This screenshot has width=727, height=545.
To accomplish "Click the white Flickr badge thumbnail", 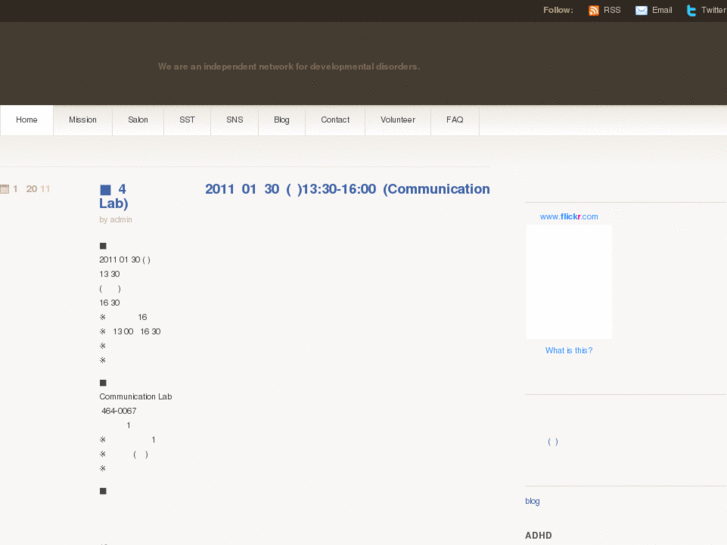I will pos(569,282).
